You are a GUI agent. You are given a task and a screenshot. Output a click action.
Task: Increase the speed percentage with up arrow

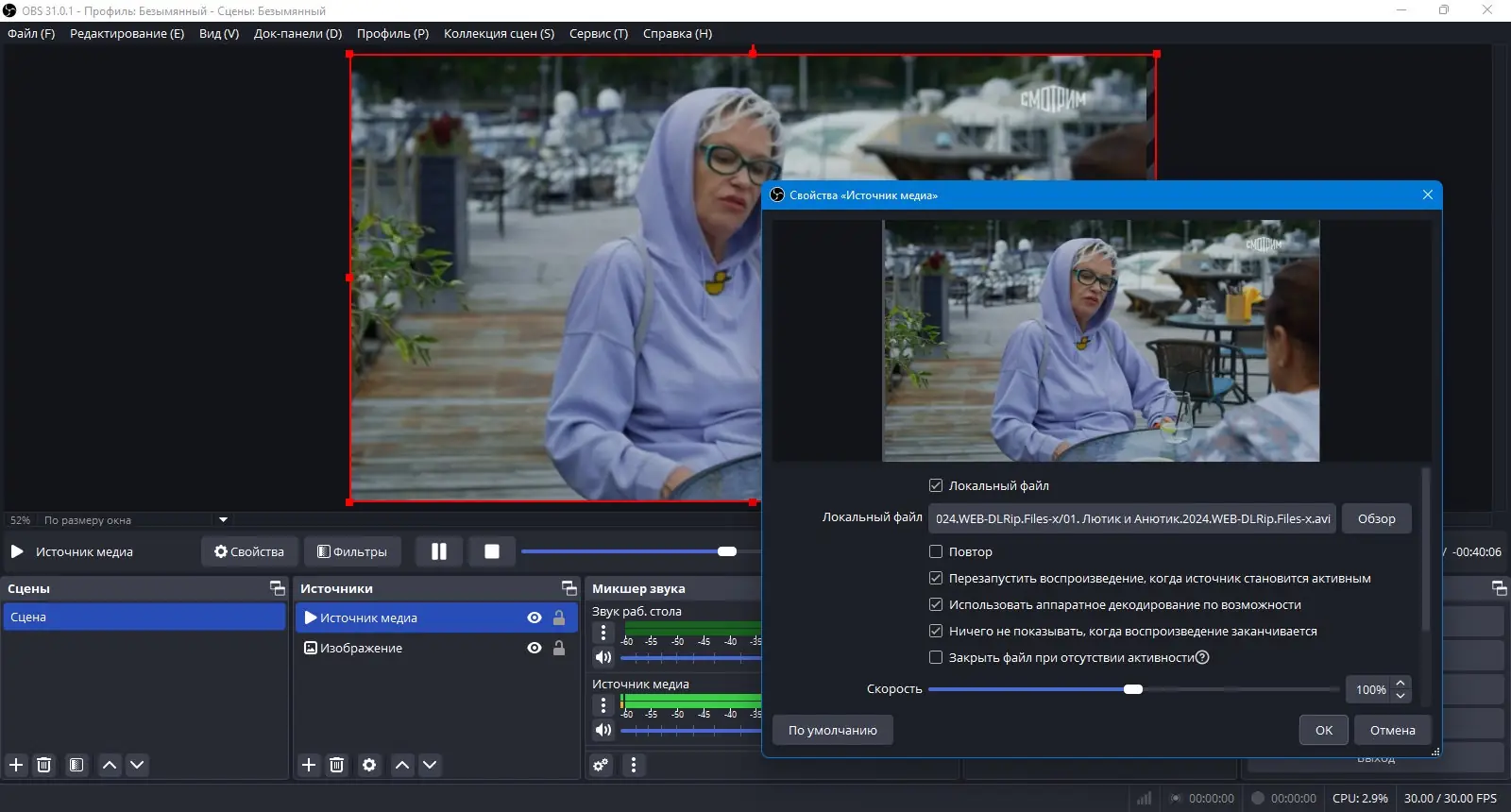pyautogui.click(x=1401, y=684)
